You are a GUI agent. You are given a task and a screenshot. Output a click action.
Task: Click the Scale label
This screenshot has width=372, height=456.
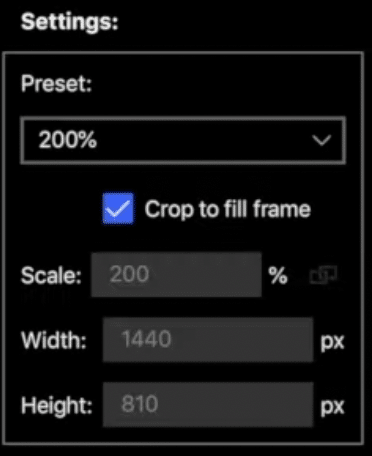click(51, 276)
